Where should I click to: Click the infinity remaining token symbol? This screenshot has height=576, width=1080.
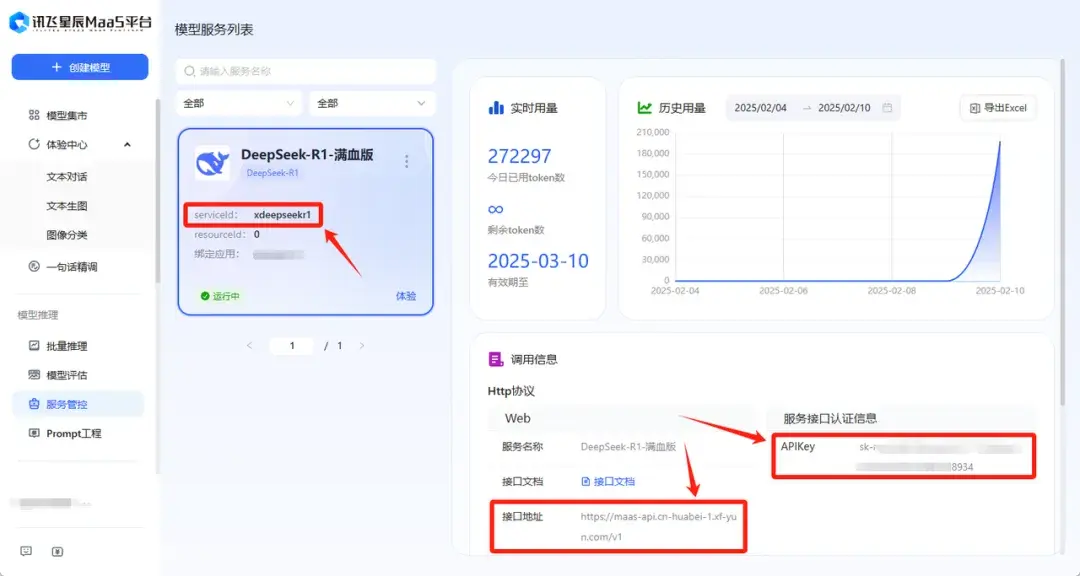495,209
